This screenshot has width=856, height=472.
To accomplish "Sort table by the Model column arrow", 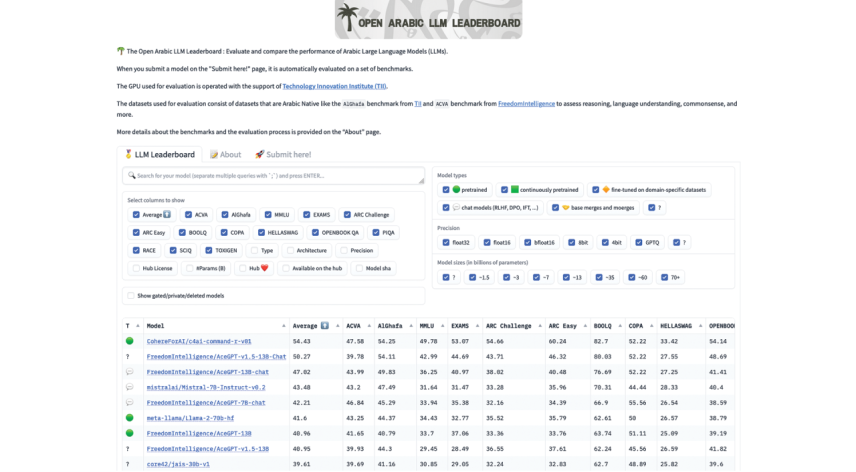I will point(283,326).
